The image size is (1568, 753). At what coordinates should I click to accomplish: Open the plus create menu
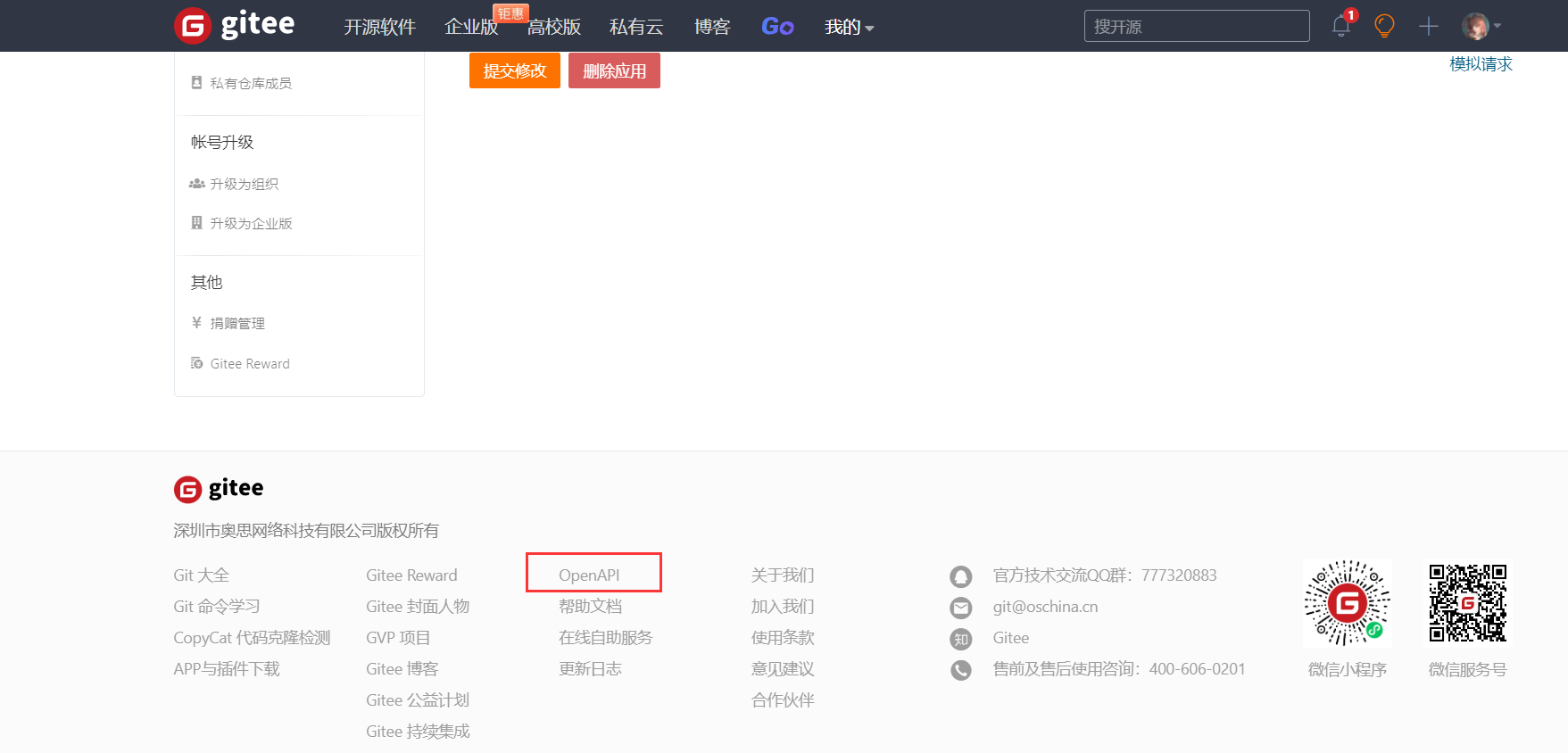pyautogui.click(x=1429, y=26)
